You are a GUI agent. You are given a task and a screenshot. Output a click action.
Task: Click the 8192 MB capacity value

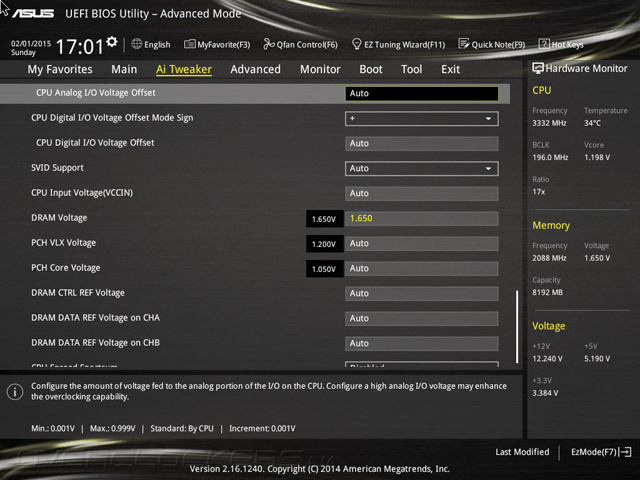point(547,292)
